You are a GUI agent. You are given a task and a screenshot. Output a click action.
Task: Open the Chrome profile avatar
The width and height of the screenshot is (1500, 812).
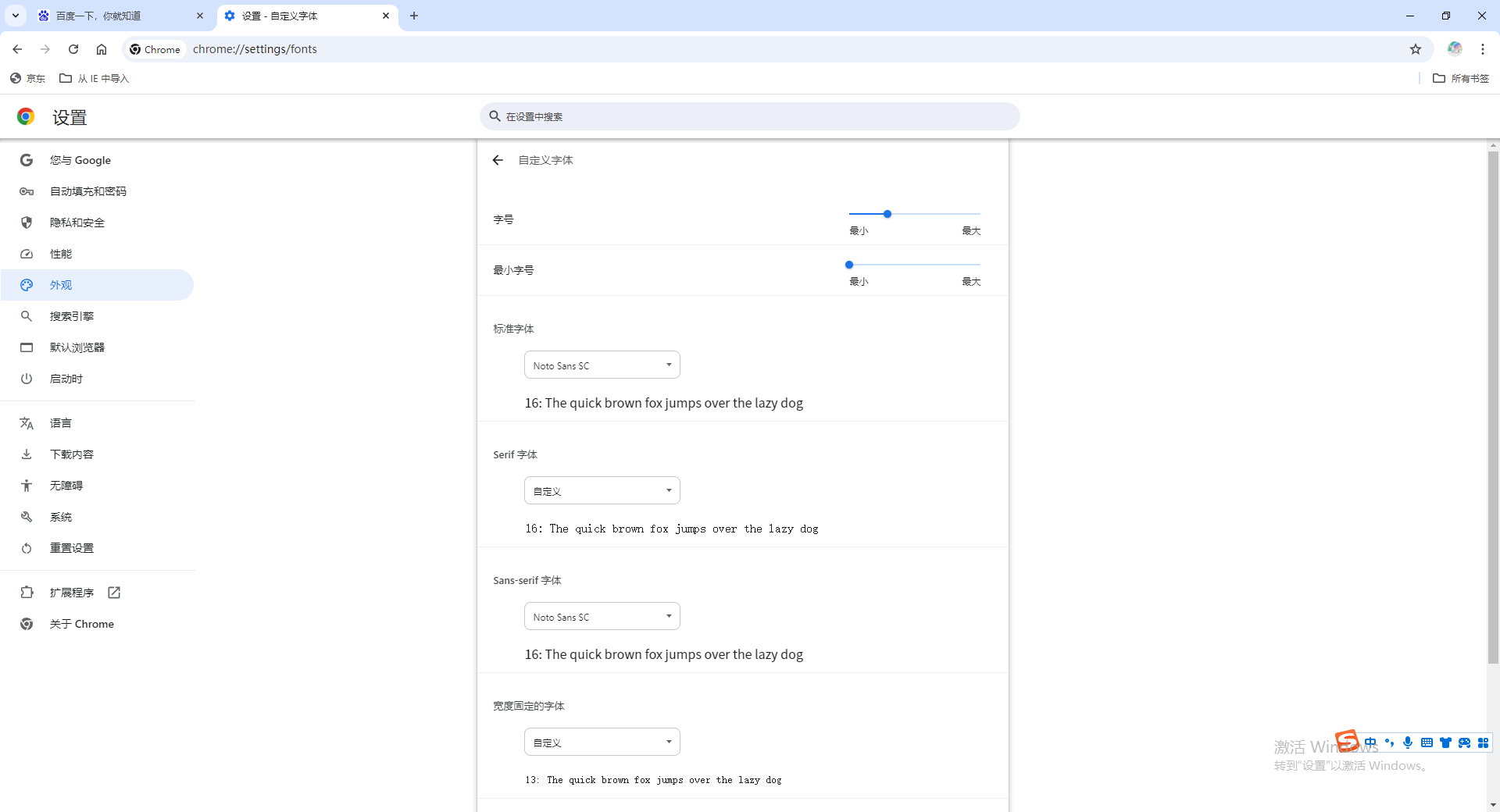(1455, 49)
